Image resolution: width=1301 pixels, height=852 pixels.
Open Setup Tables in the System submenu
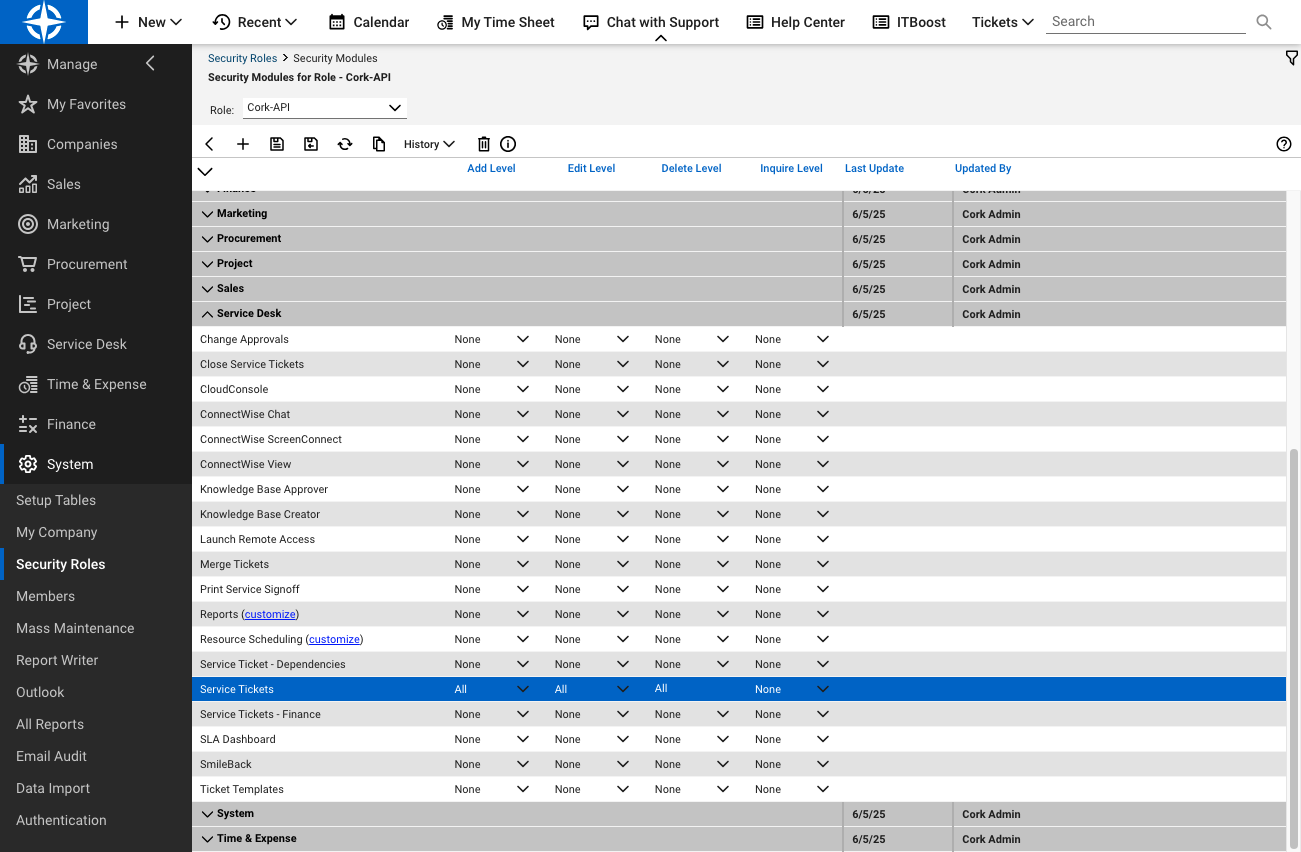pos(56,500)
